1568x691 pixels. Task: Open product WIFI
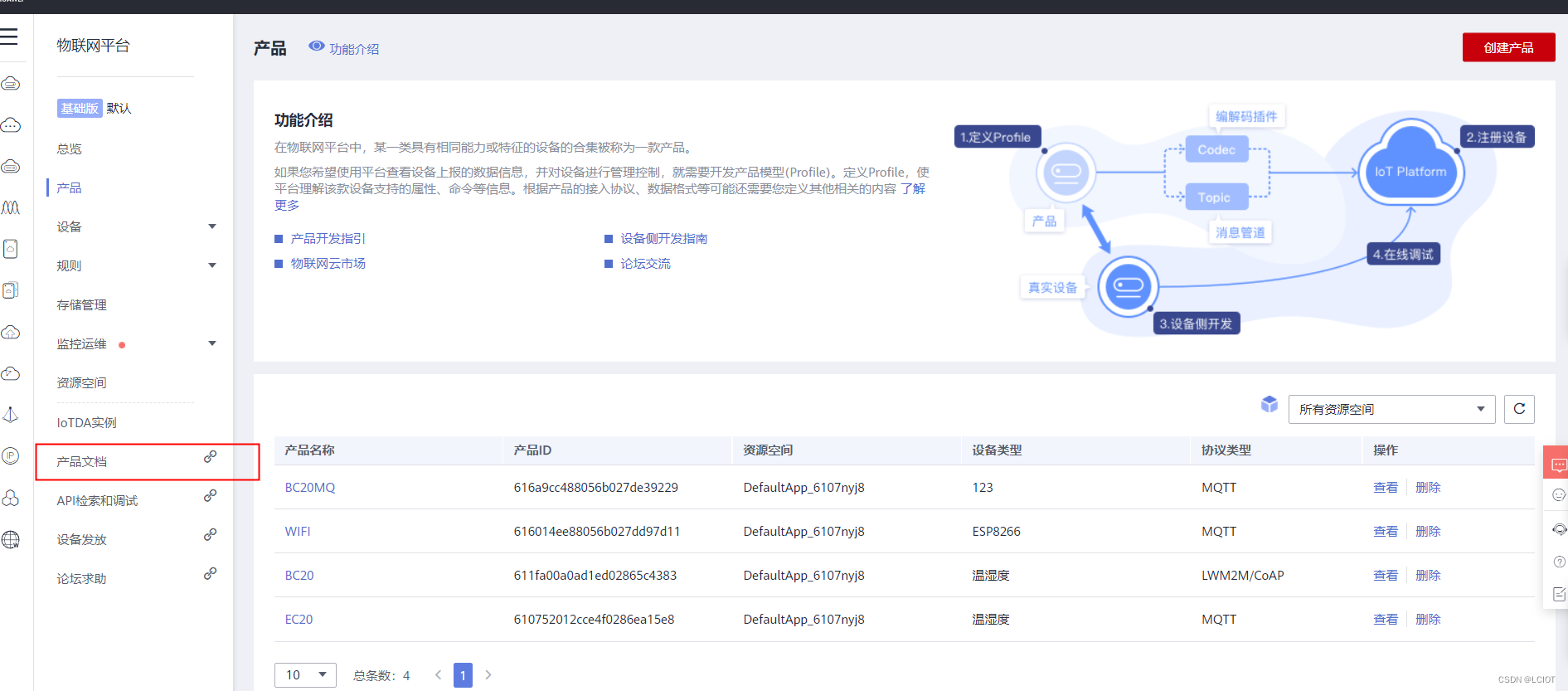(298, 532)
